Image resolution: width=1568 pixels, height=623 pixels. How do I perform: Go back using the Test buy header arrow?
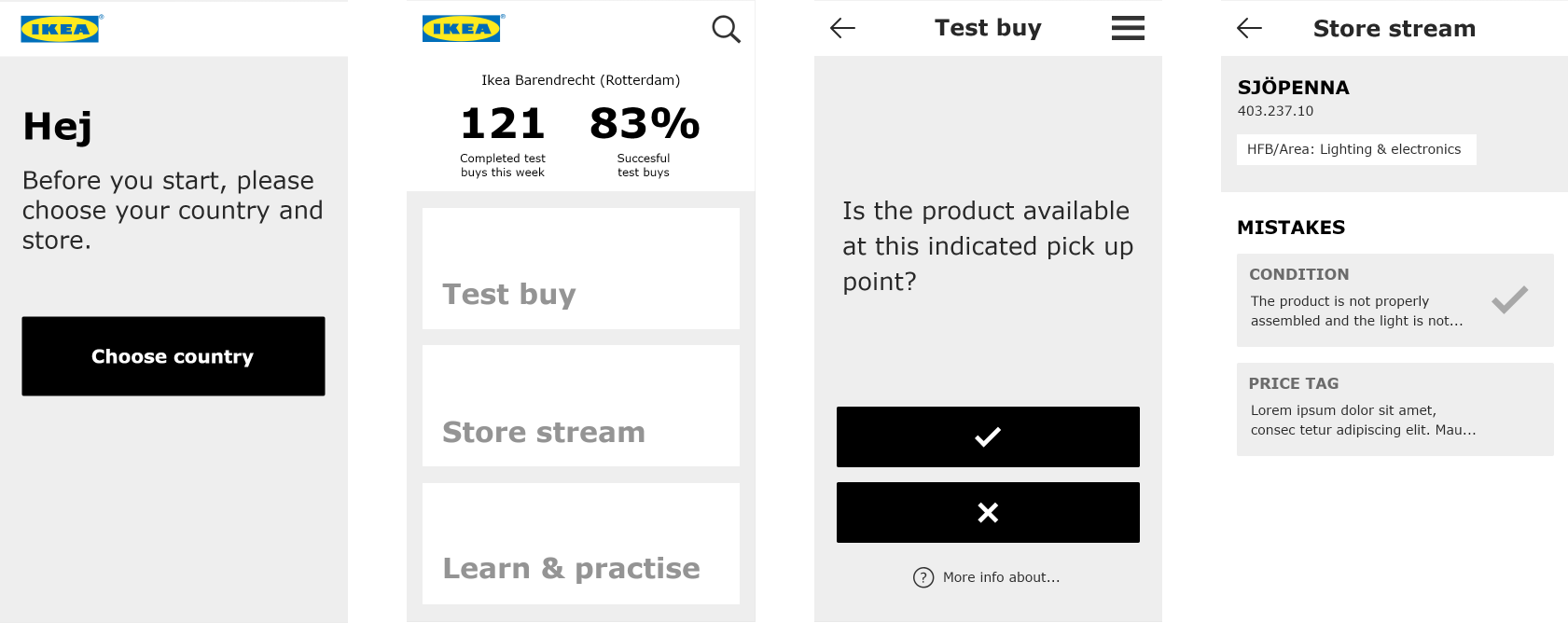842,28
